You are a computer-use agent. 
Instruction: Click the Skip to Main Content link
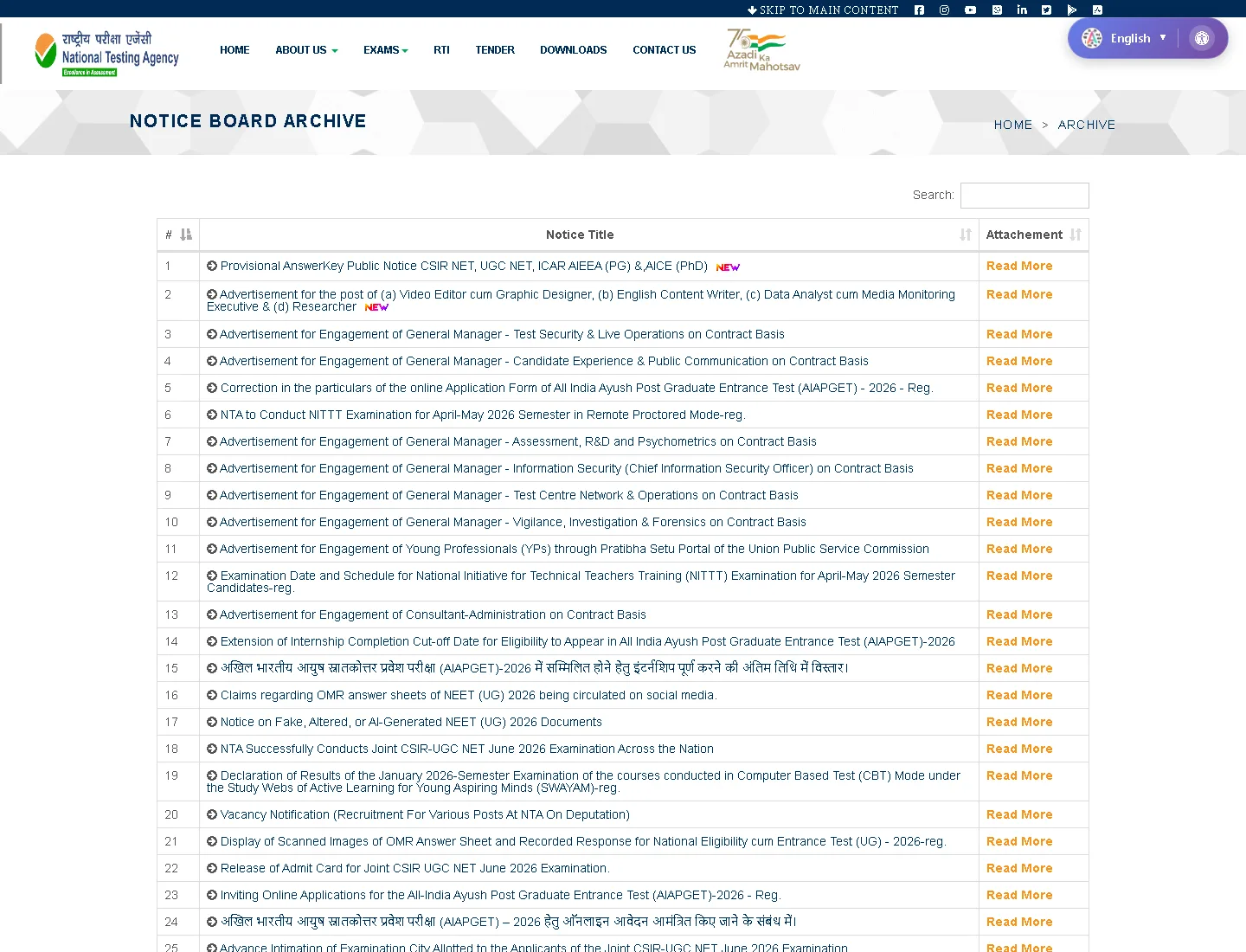click(x=823, y=10)
